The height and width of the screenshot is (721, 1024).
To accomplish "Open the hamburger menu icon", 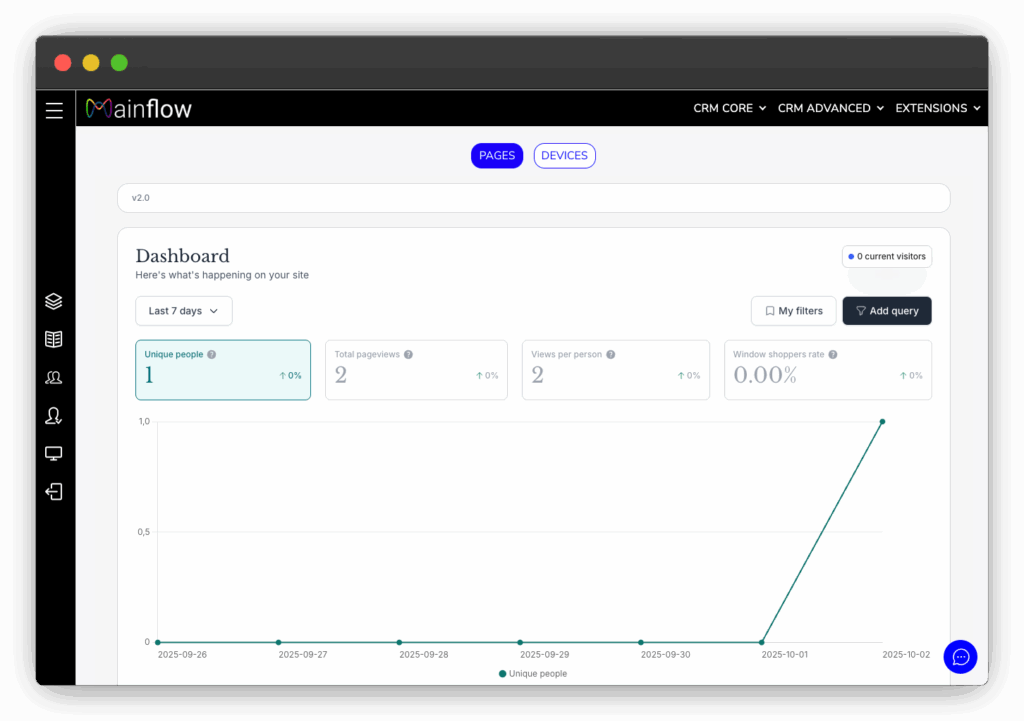I will tap(54, 110).
